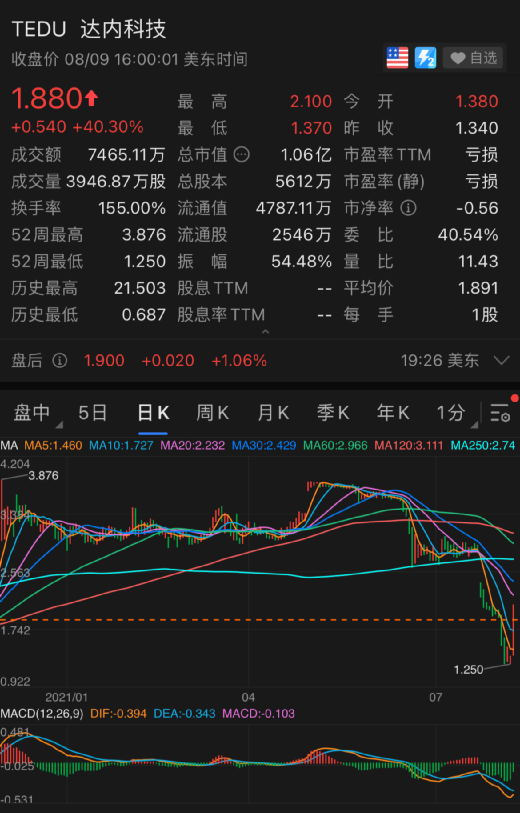Tap the +40.30% change percentage
This screenshot has width=520, height=813.
tap(108, 127)
